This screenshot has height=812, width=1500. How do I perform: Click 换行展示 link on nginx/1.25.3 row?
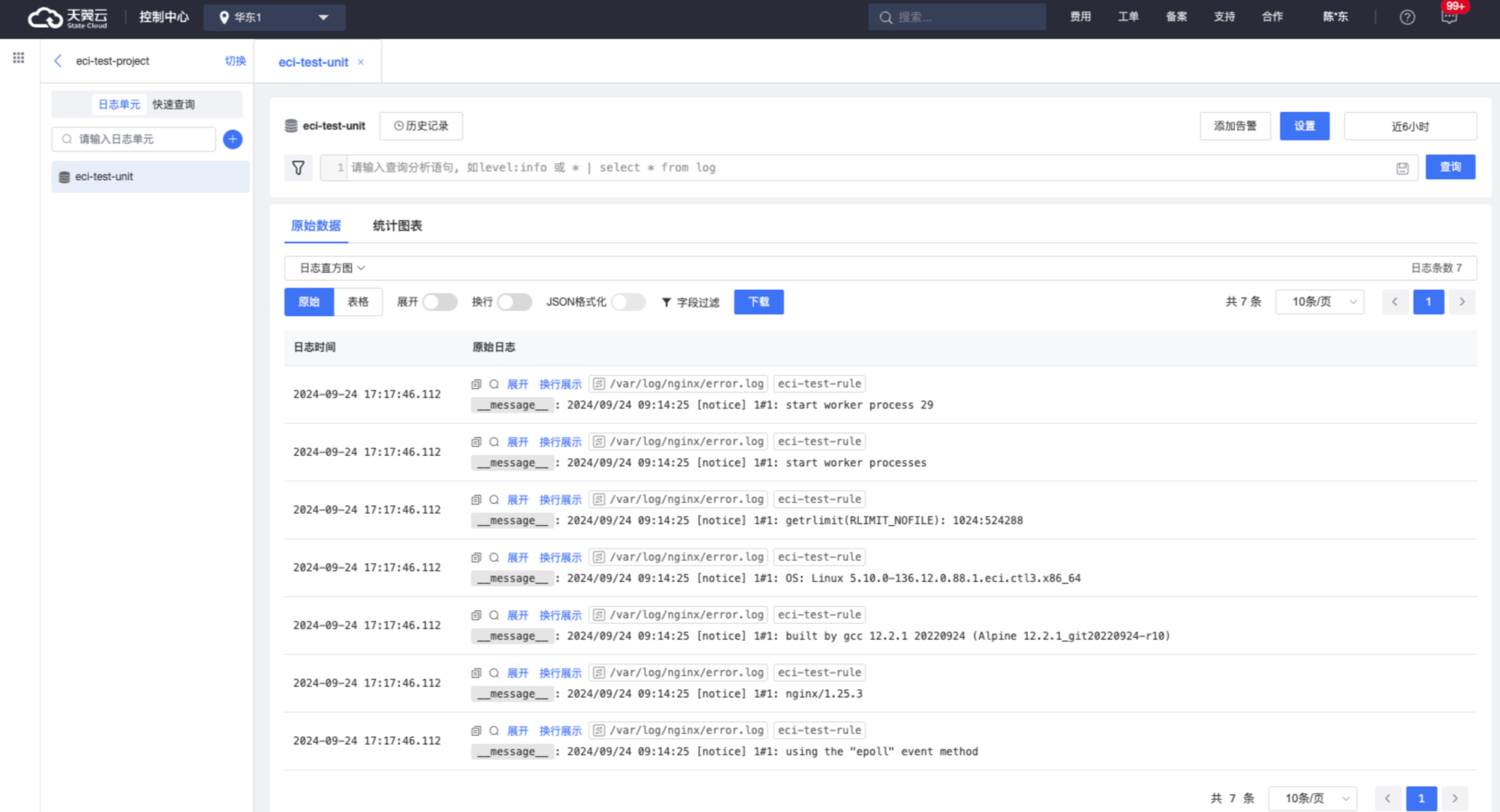point(560,673)
